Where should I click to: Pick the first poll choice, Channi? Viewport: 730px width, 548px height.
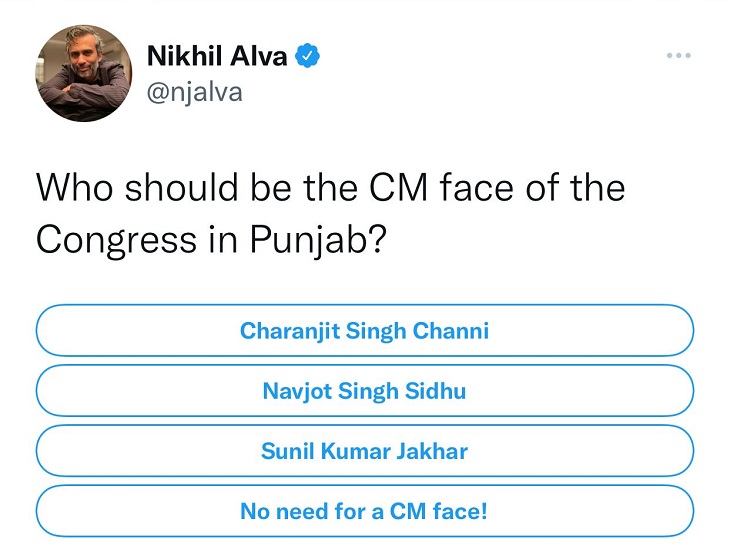click(x=364, y=330)
